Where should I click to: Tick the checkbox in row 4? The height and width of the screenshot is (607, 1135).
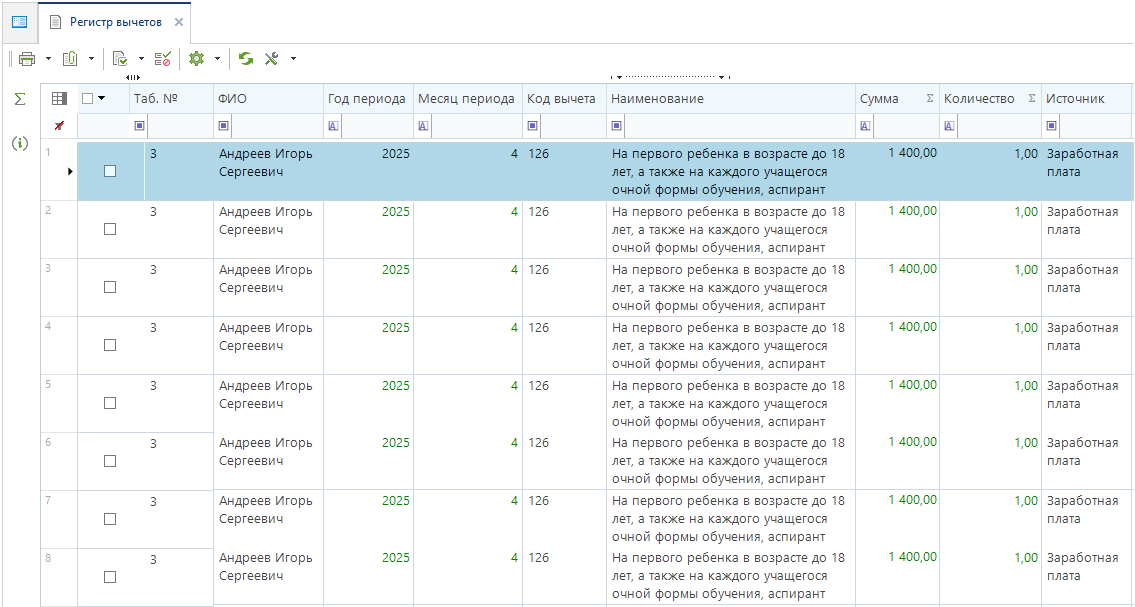coord(110,345)
